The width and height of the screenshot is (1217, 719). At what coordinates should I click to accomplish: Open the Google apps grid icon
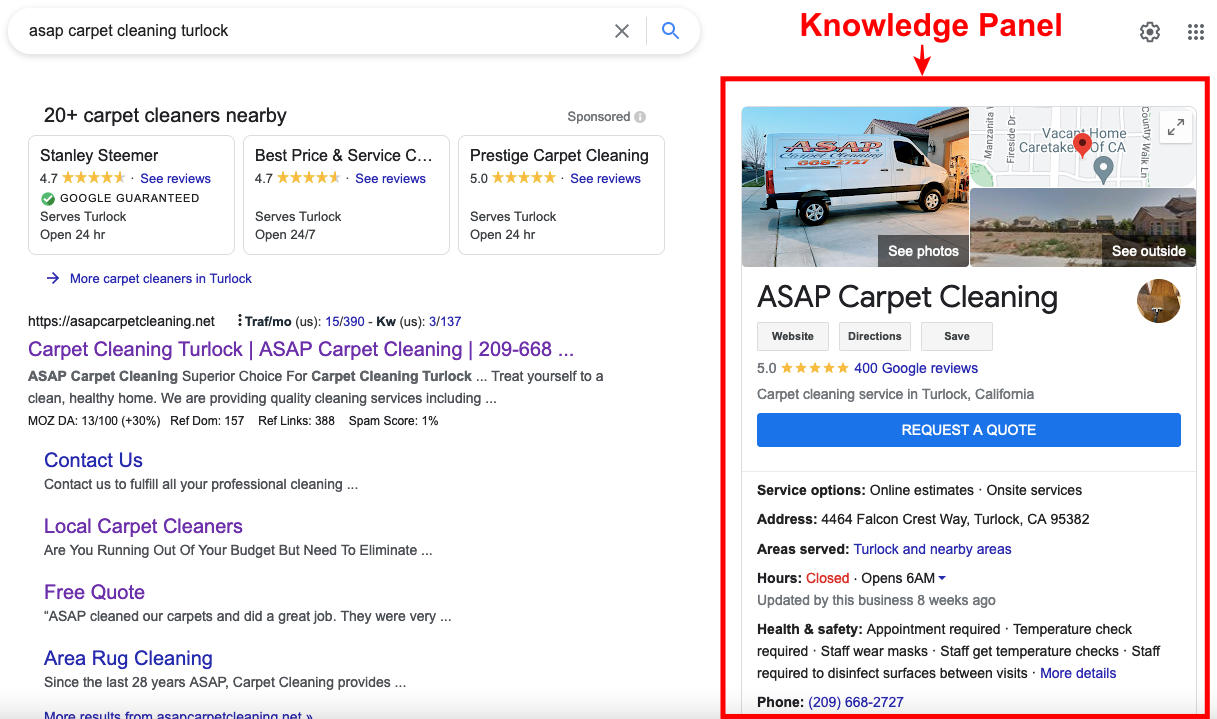click(x=1196, y=32)
